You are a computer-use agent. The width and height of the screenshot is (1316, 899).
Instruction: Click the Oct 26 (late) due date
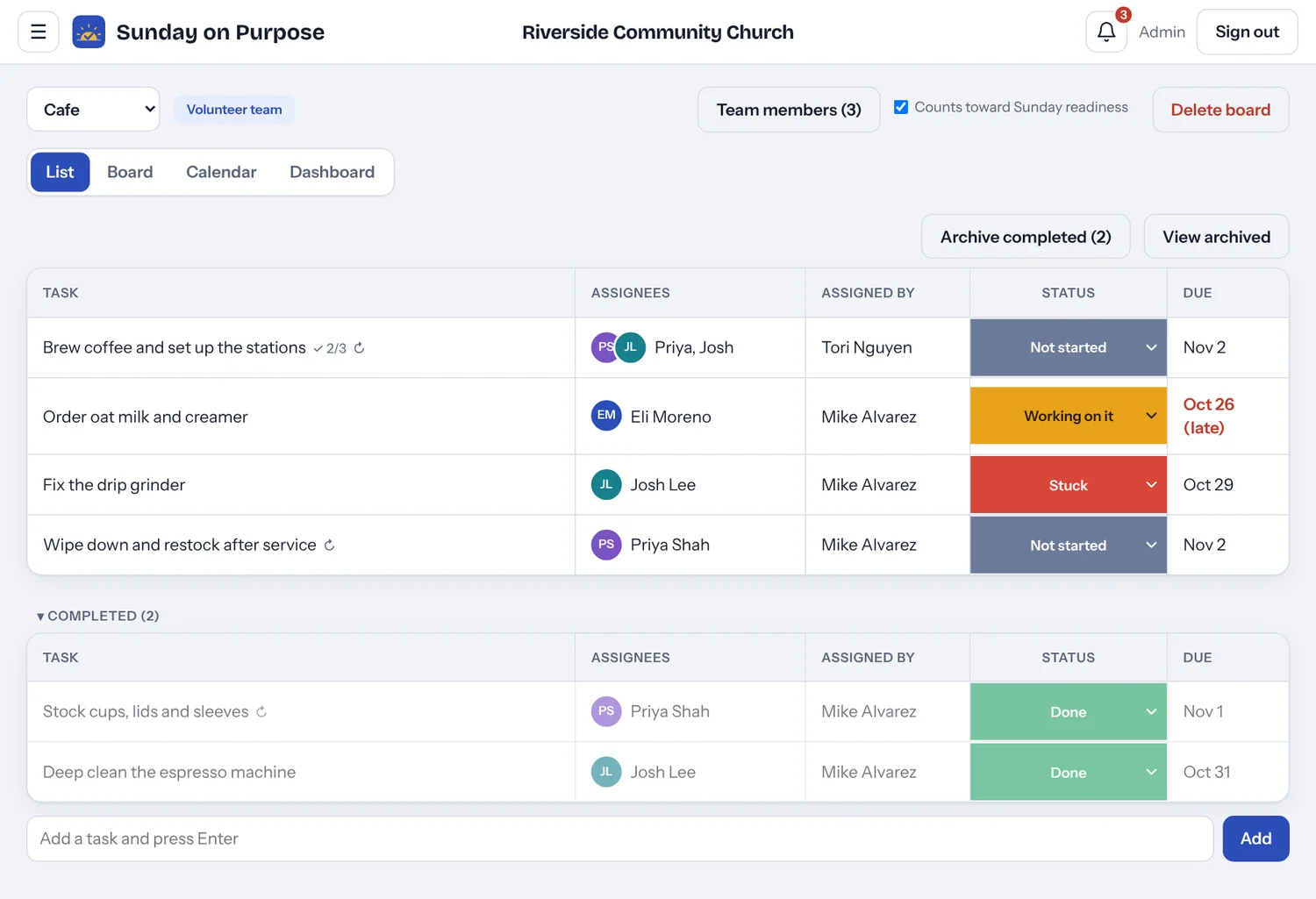[1209, 416]
